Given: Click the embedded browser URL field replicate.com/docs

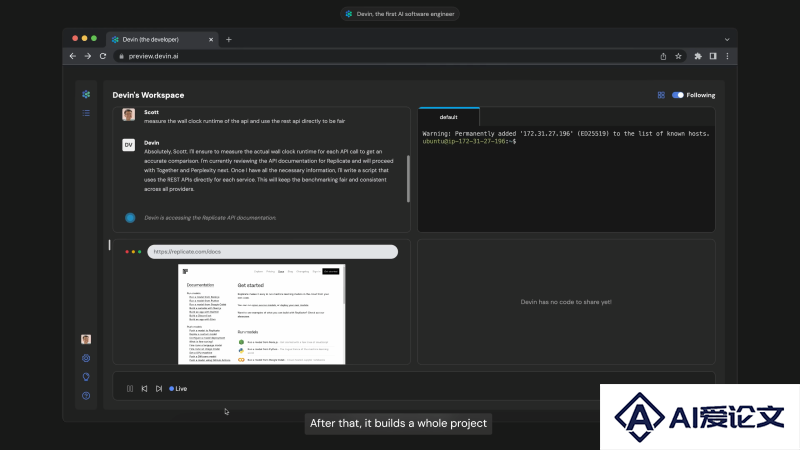Looking at the screenshot, I should (272, 252).
